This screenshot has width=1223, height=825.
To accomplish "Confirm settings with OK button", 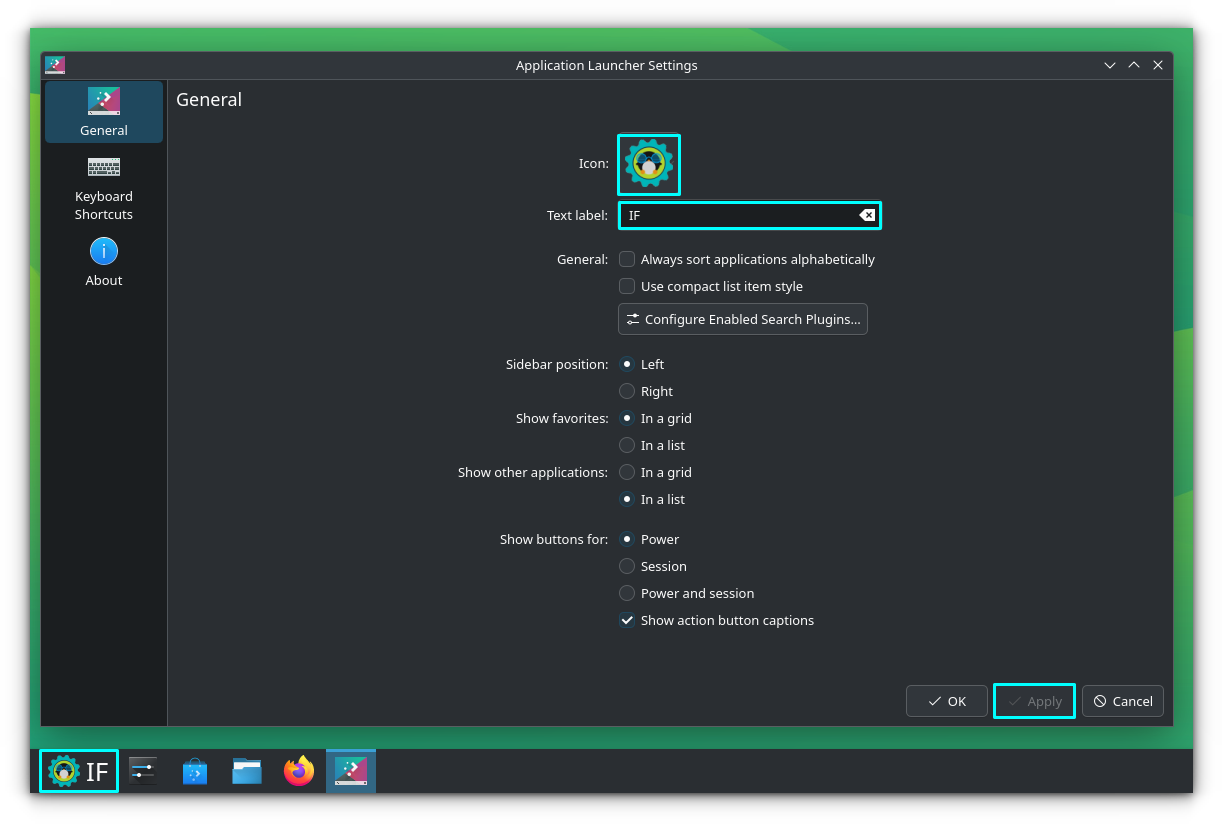I will tap(946, 701).
